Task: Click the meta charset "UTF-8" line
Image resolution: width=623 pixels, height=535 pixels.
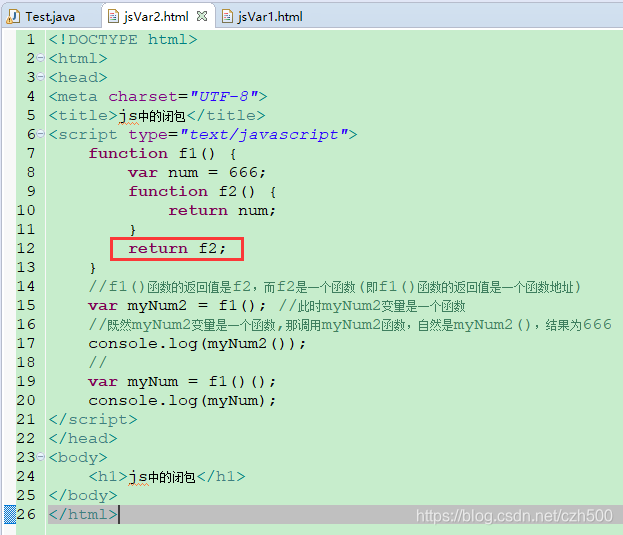Action: (x=158, y=97)
